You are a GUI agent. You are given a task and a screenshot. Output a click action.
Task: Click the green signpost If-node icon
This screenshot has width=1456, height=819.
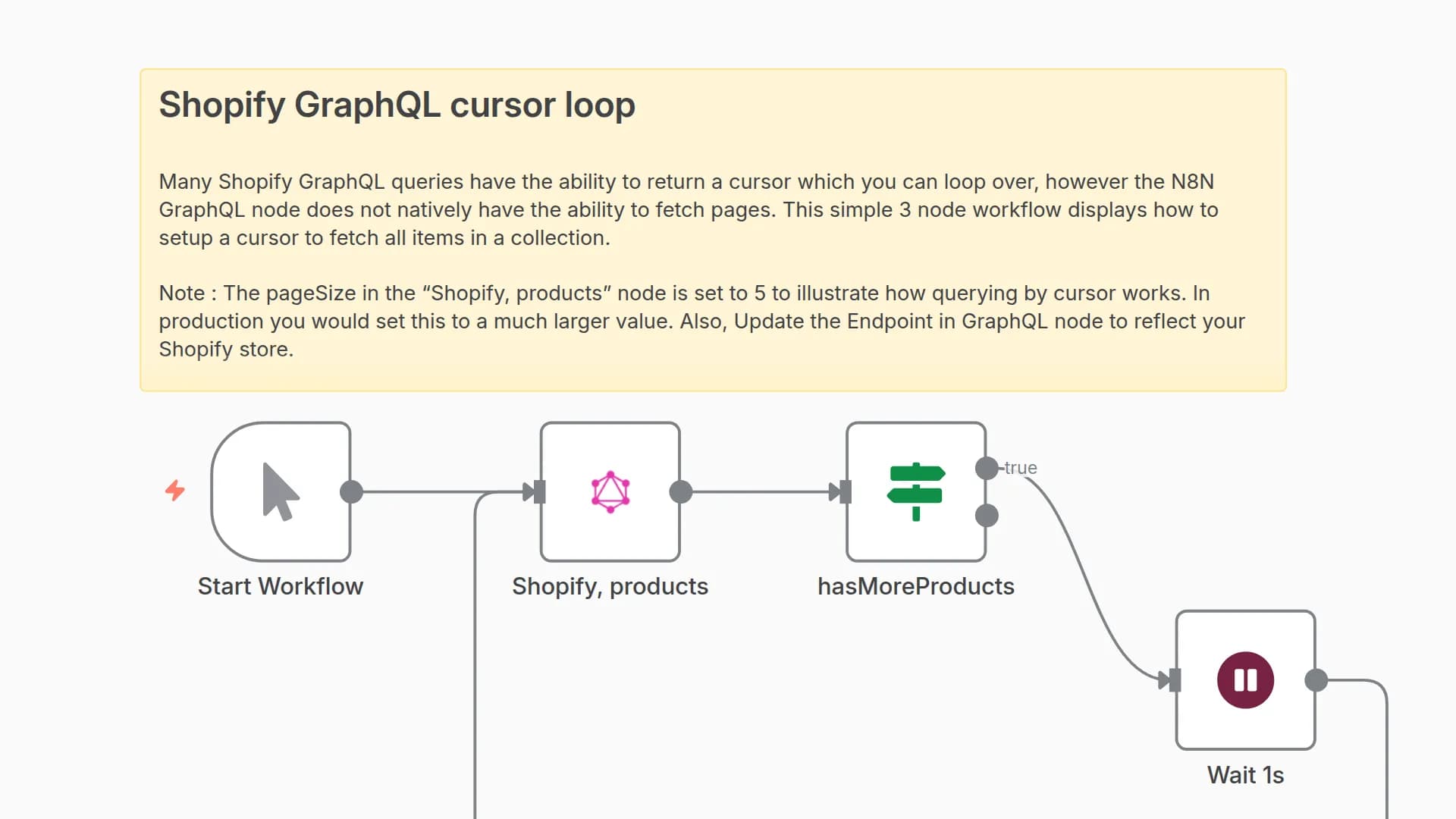pyautogui.click(x=916, y=491)
